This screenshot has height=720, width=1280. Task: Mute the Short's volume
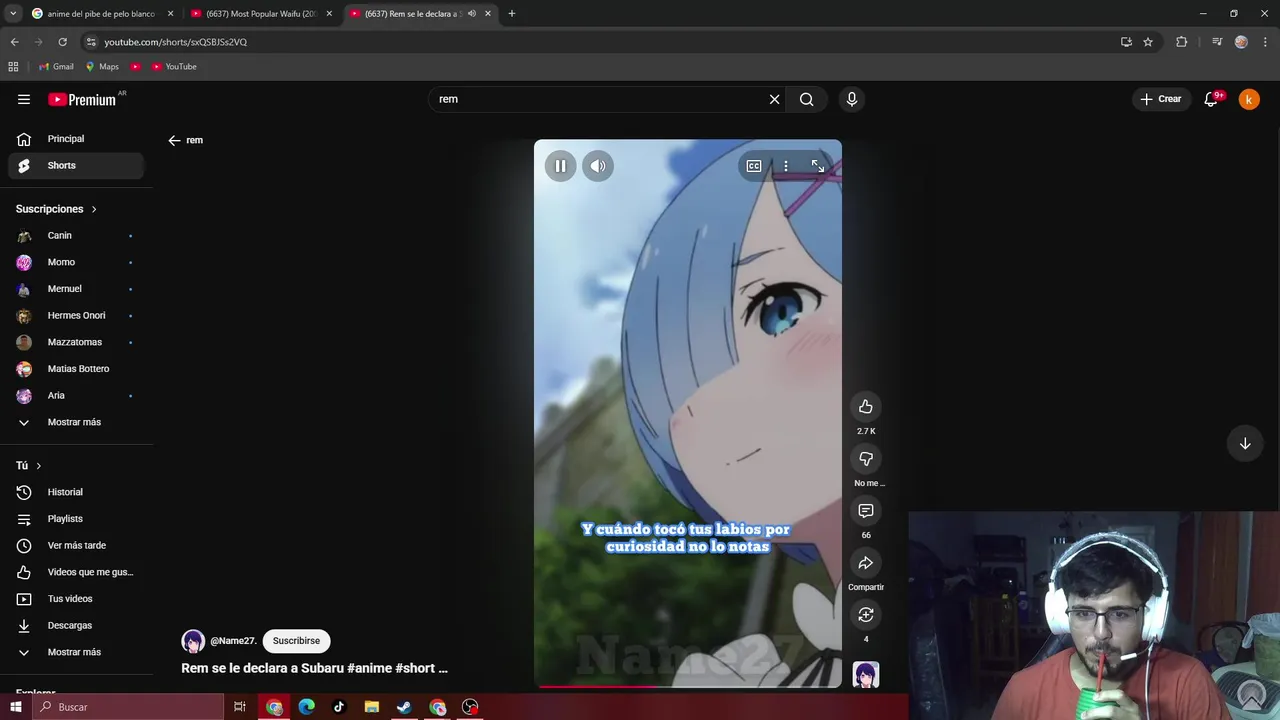coord(598,166)
